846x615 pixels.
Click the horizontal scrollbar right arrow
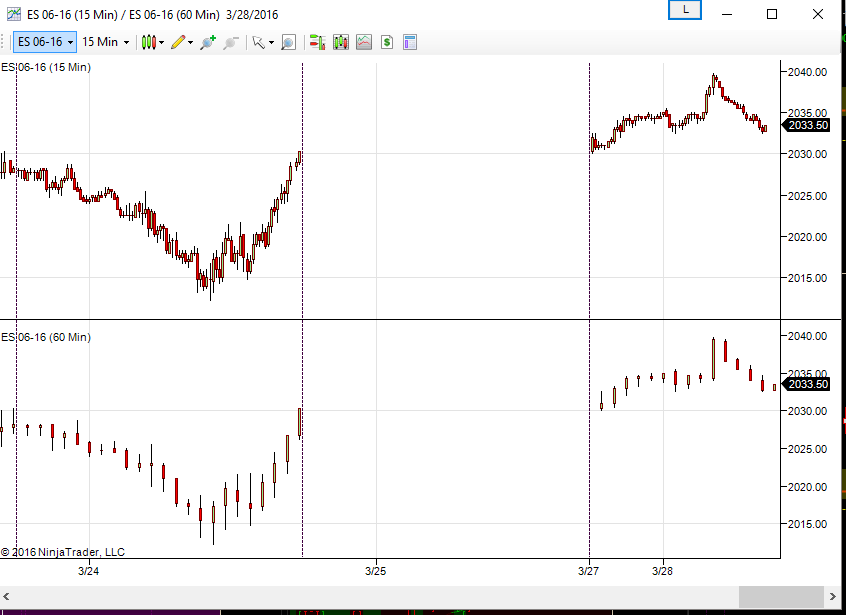833,596
